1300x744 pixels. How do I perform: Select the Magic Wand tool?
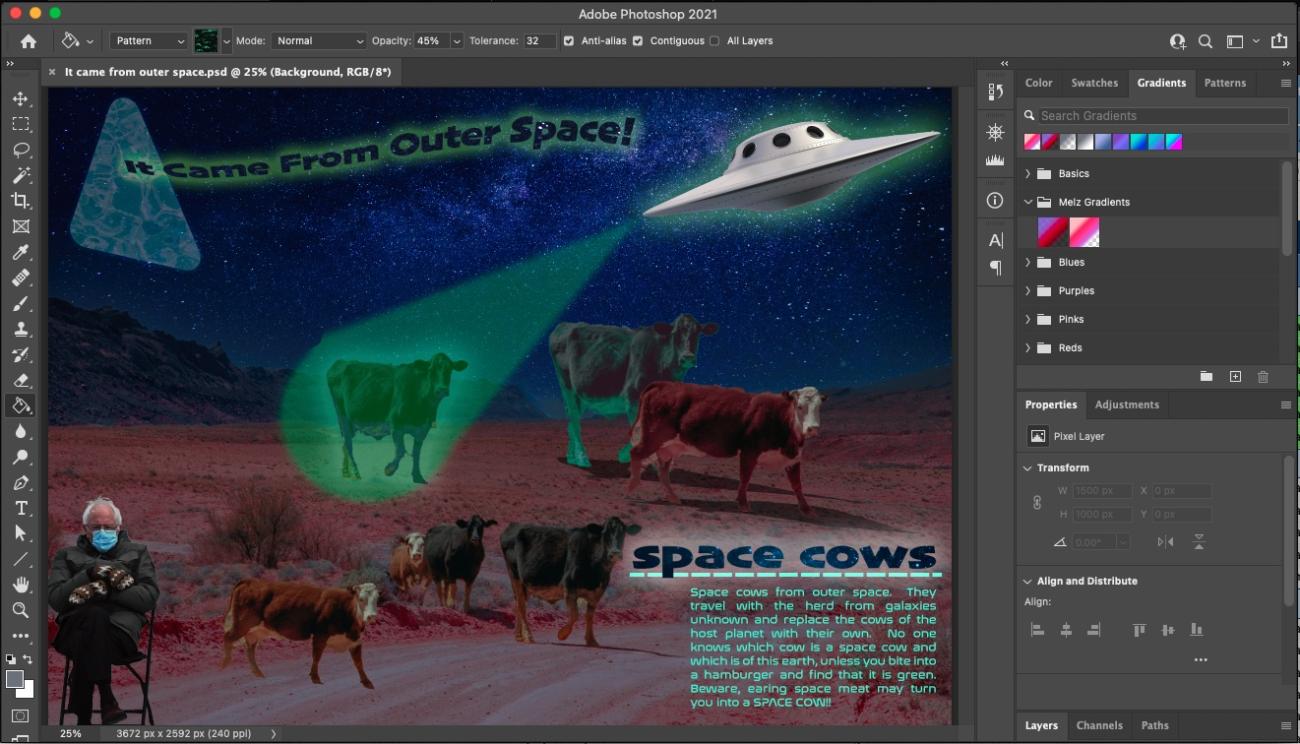coord(21,175)
